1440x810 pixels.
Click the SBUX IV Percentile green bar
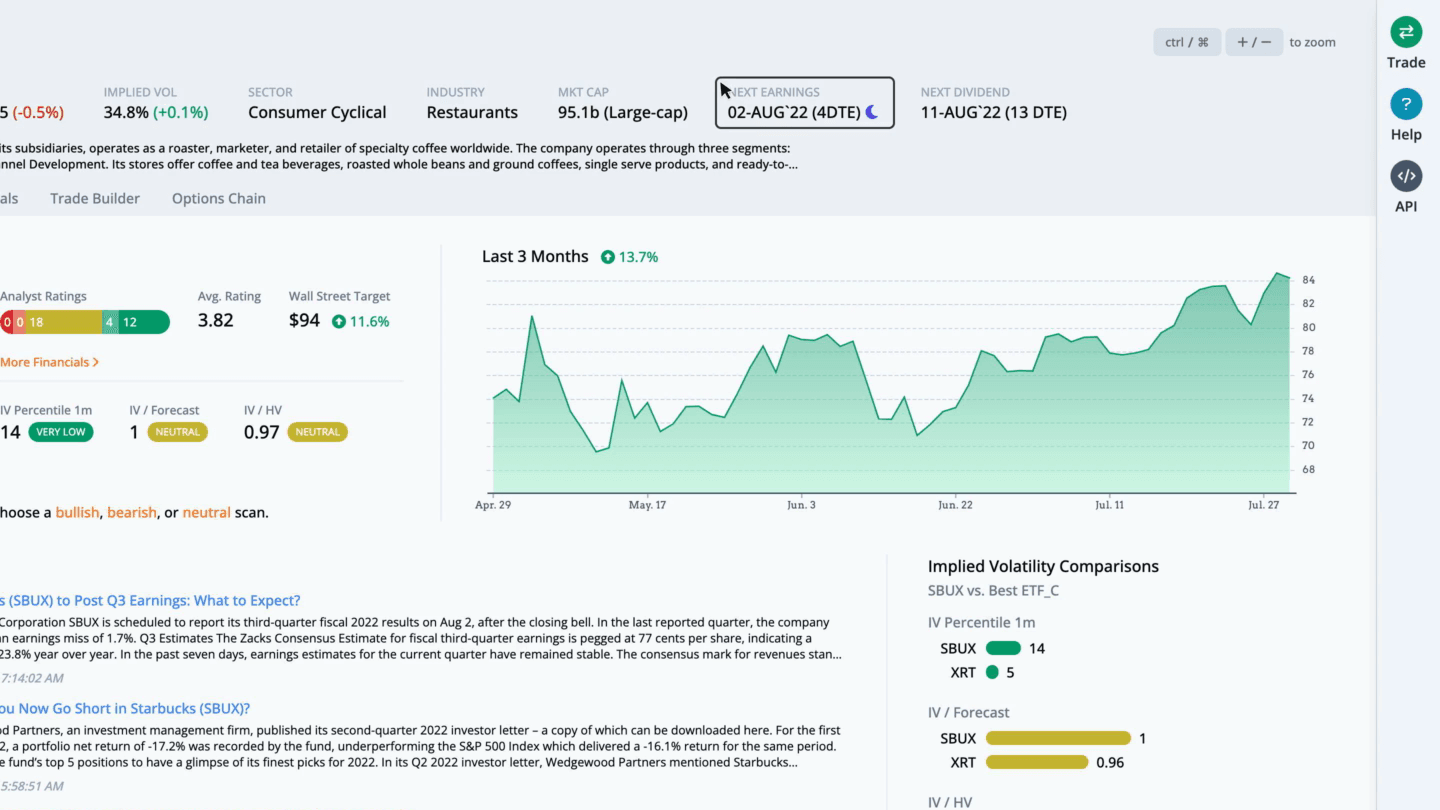(1003, 648)
